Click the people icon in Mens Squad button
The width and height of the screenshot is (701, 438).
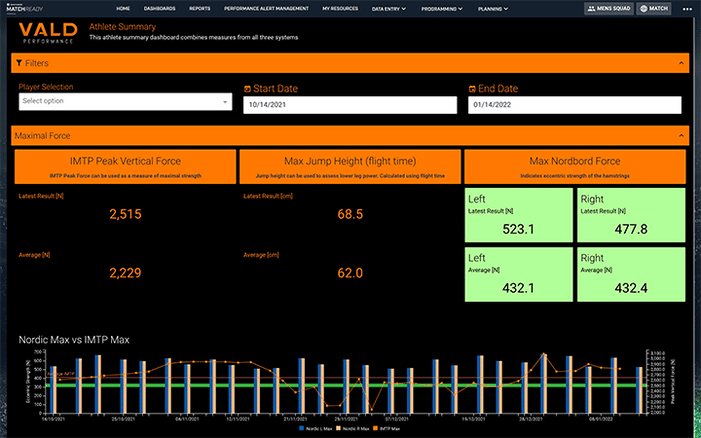pos(591,8)
